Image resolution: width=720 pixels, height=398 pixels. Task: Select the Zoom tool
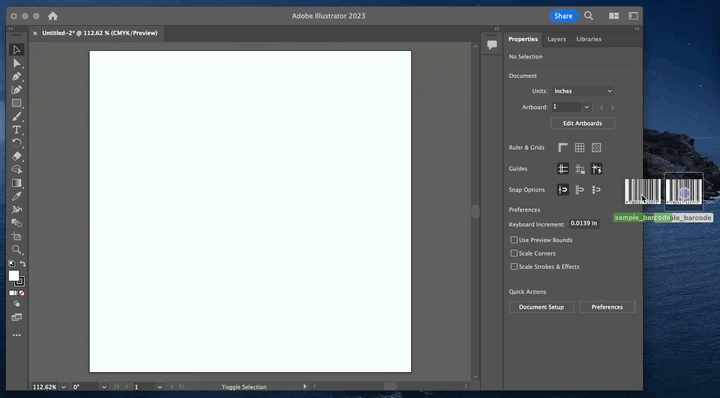17,250
